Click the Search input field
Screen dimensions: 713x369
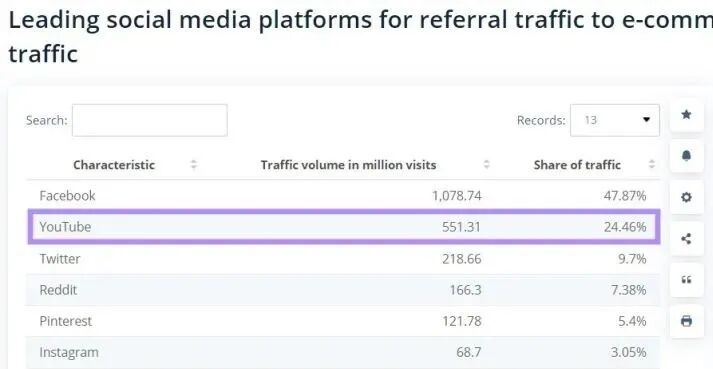150,120
